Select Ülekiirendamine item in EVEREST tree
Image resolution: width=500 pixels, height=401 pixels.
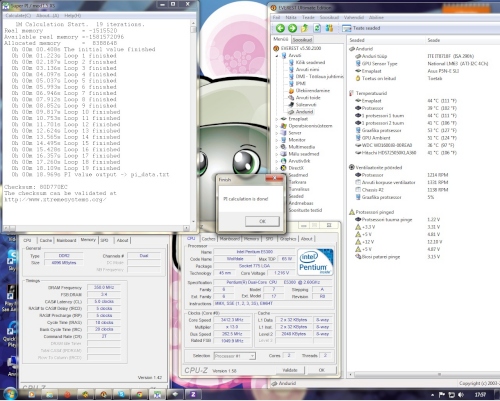309,90
